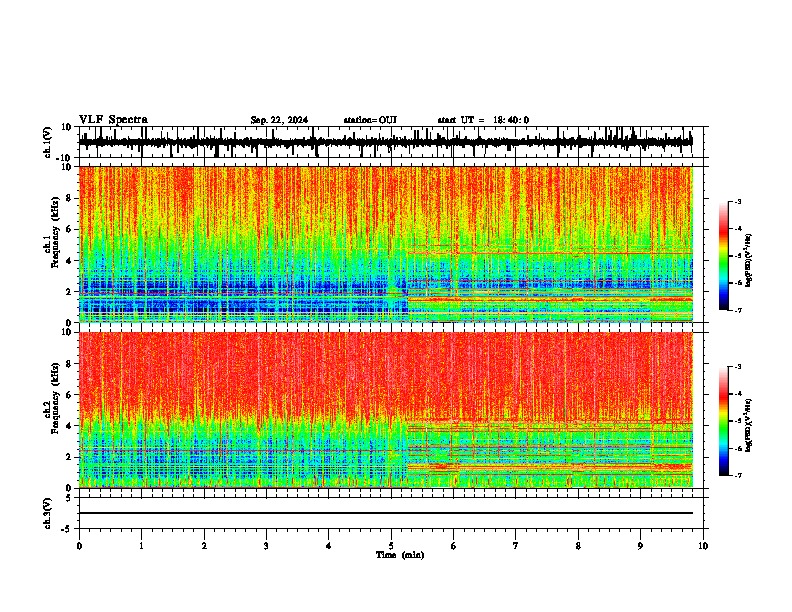Click the ch.3 flat voltage line
This screenshot has width=792, height=612.
[x=385, y=513]
